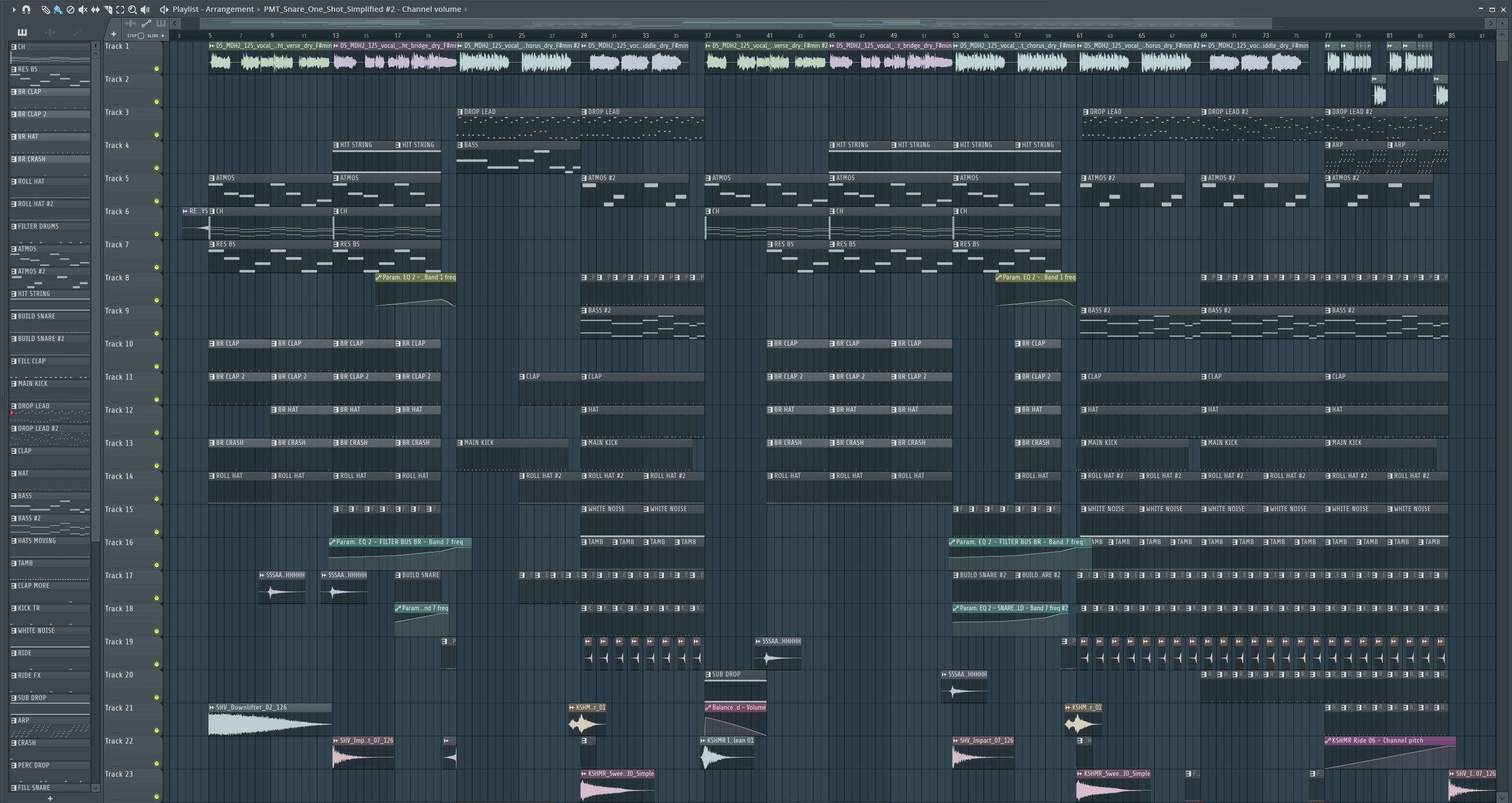Expand arrow after Channel volume
The width and height of the screenshot is (1512, 803).
click(x=466, y=9)
